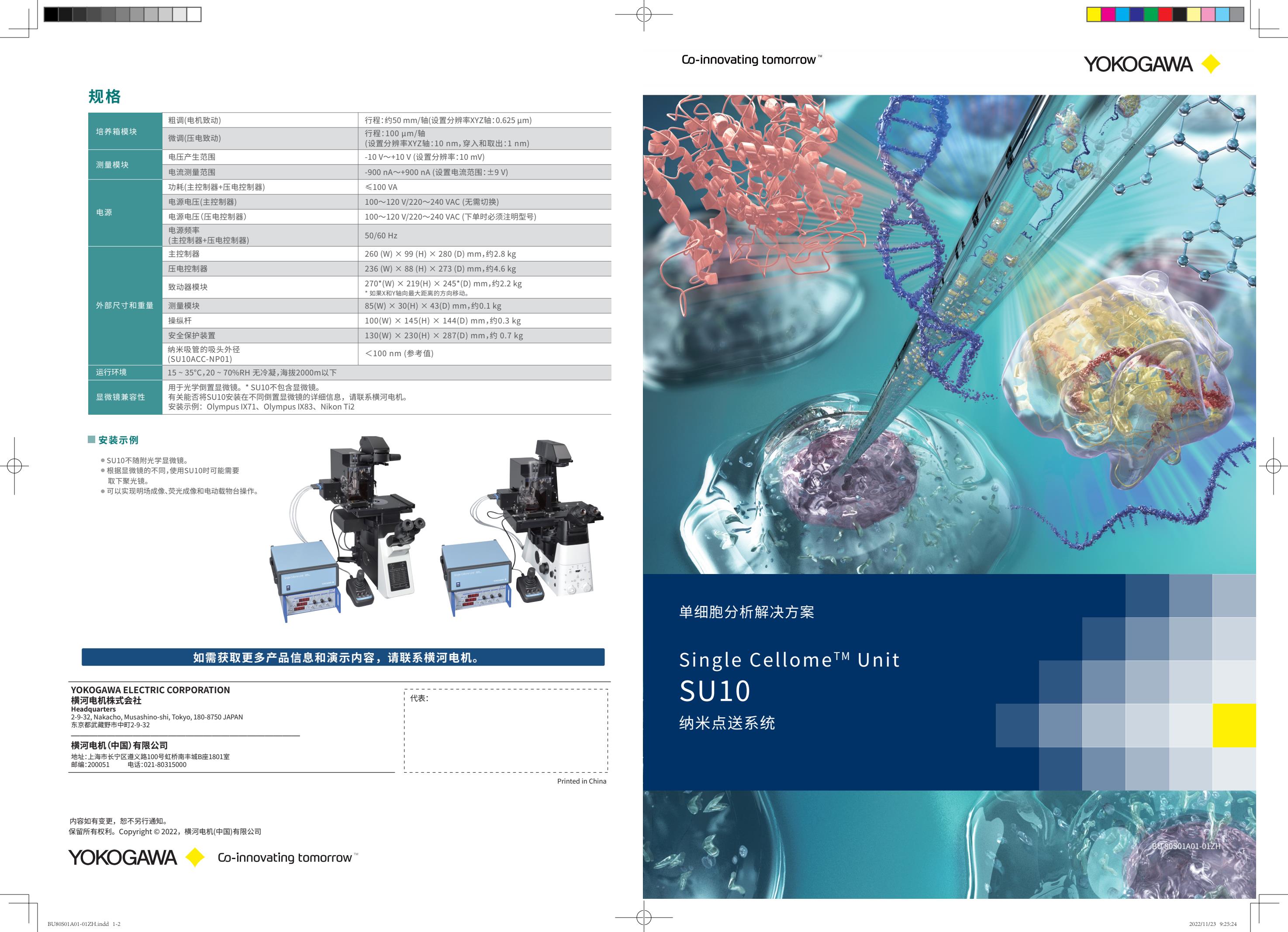Click the 外部尺寸和重量 table header cell

[x=125, y=306]
